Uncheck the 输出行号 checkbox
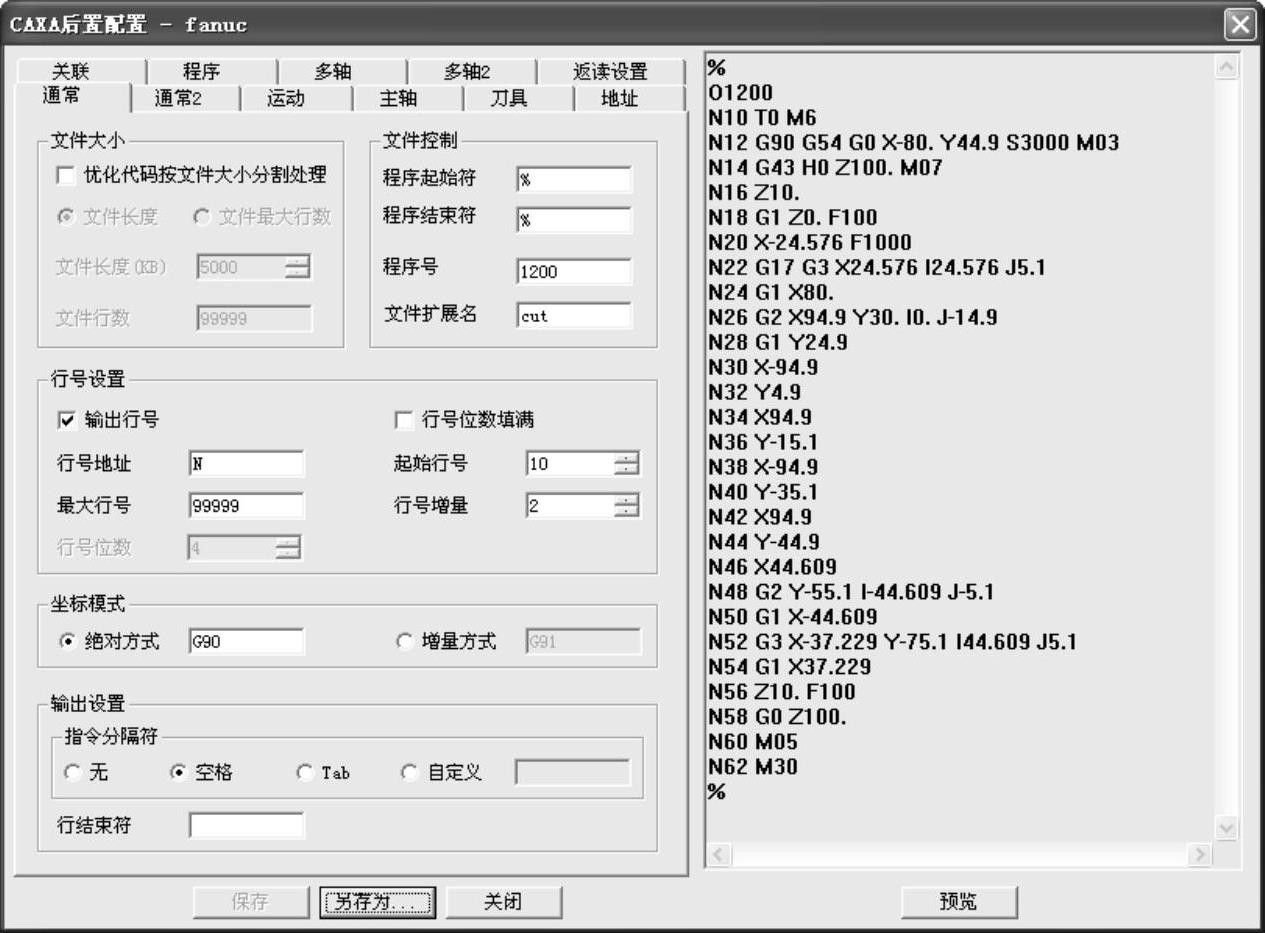Image resolution: width=1265 pixels, height=933 pixels. point(66,420)
